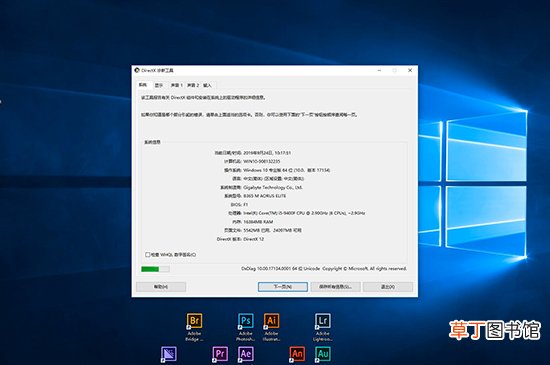
Task: Open the Adobe Photoshop desktop shortcut
Action: (246, 327)
